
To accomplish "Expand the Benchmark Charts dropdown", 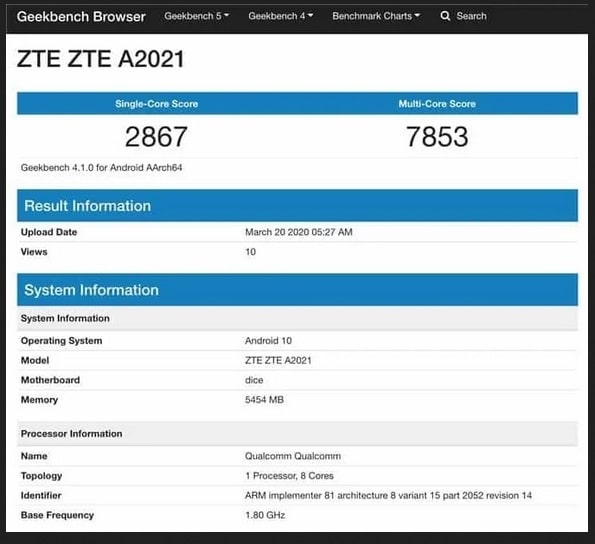I will coord(376,16).
